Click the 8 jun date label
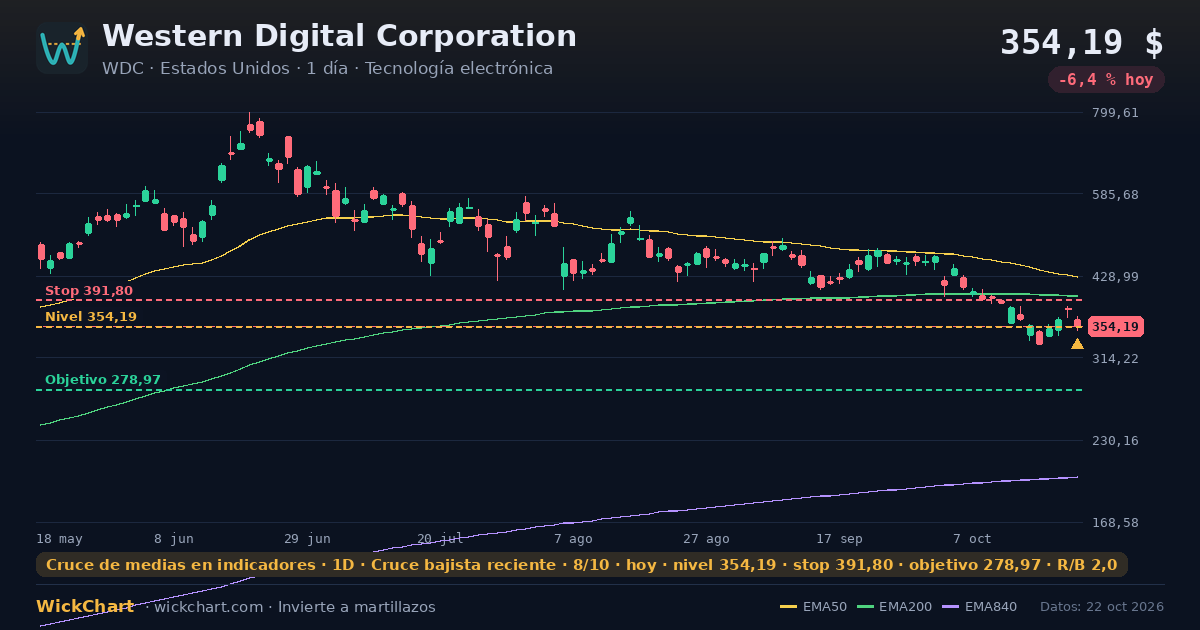 [174, 538]
